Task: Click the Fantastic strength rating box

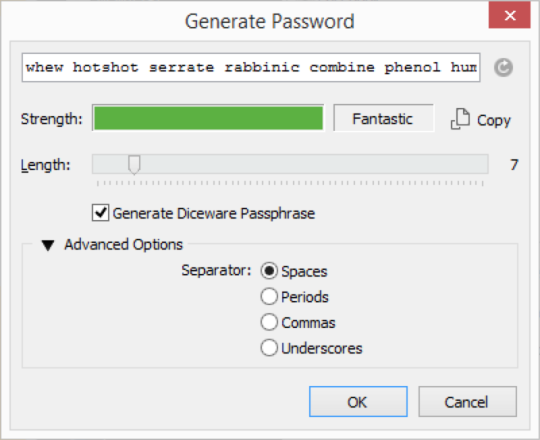Action: point(383,119)
